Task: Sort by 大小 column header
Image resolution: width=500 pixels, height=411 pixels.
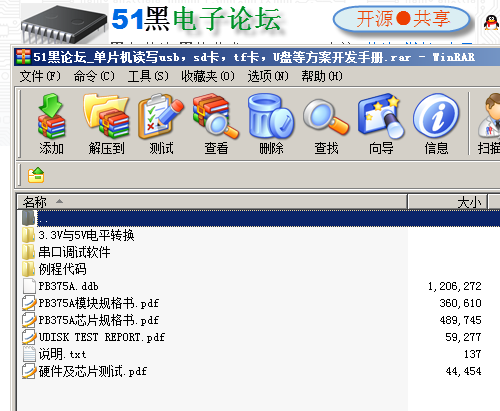Action: click(448, 202)
